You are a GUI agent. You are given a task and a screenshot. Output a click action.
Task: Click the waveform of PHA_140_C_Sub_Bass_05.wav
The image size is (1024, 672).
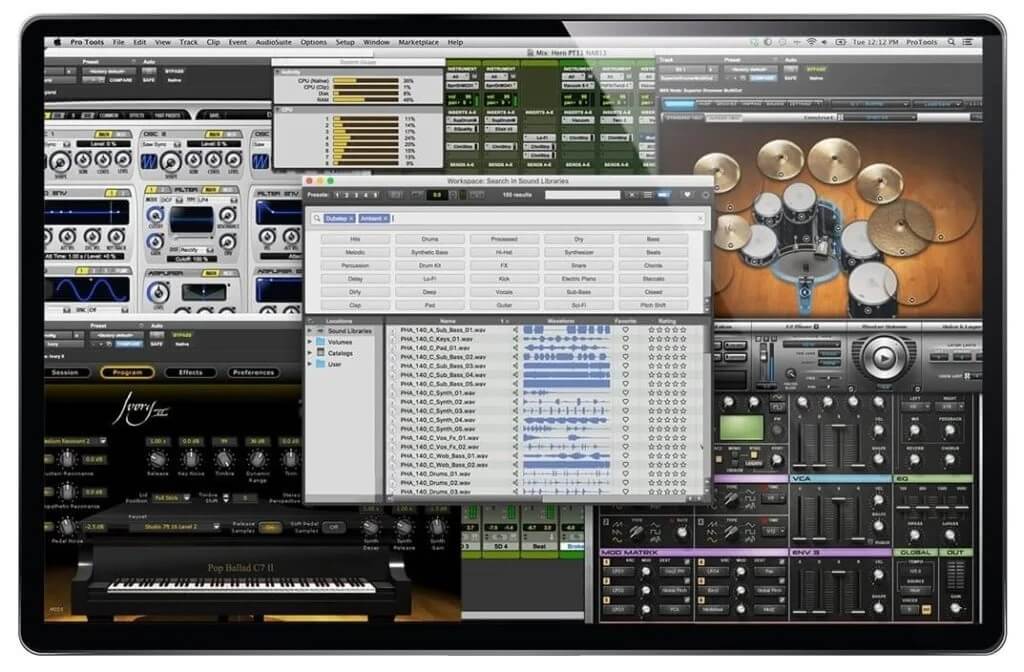(566, 384)
